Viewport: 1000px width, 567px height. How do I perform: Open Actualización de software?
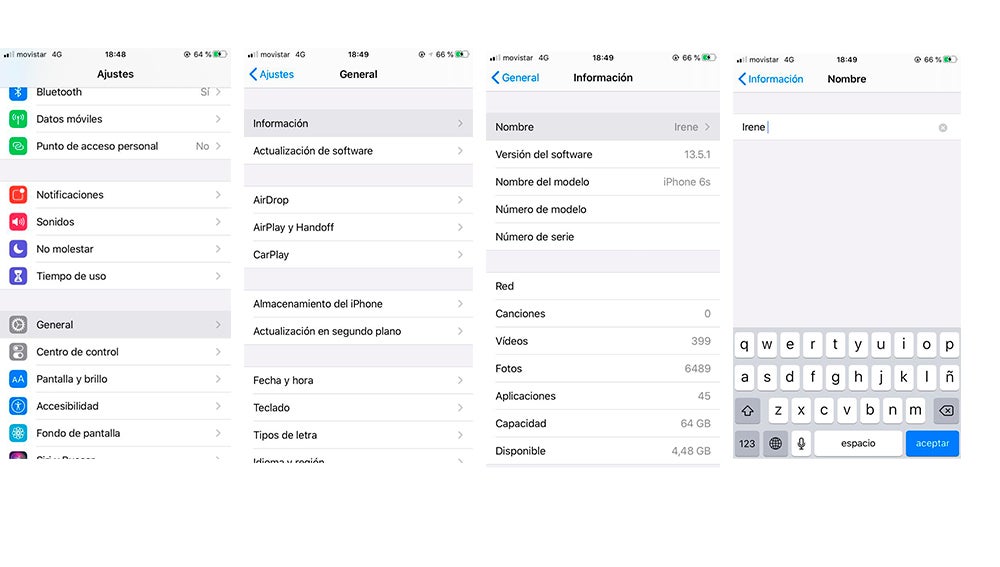358,151
